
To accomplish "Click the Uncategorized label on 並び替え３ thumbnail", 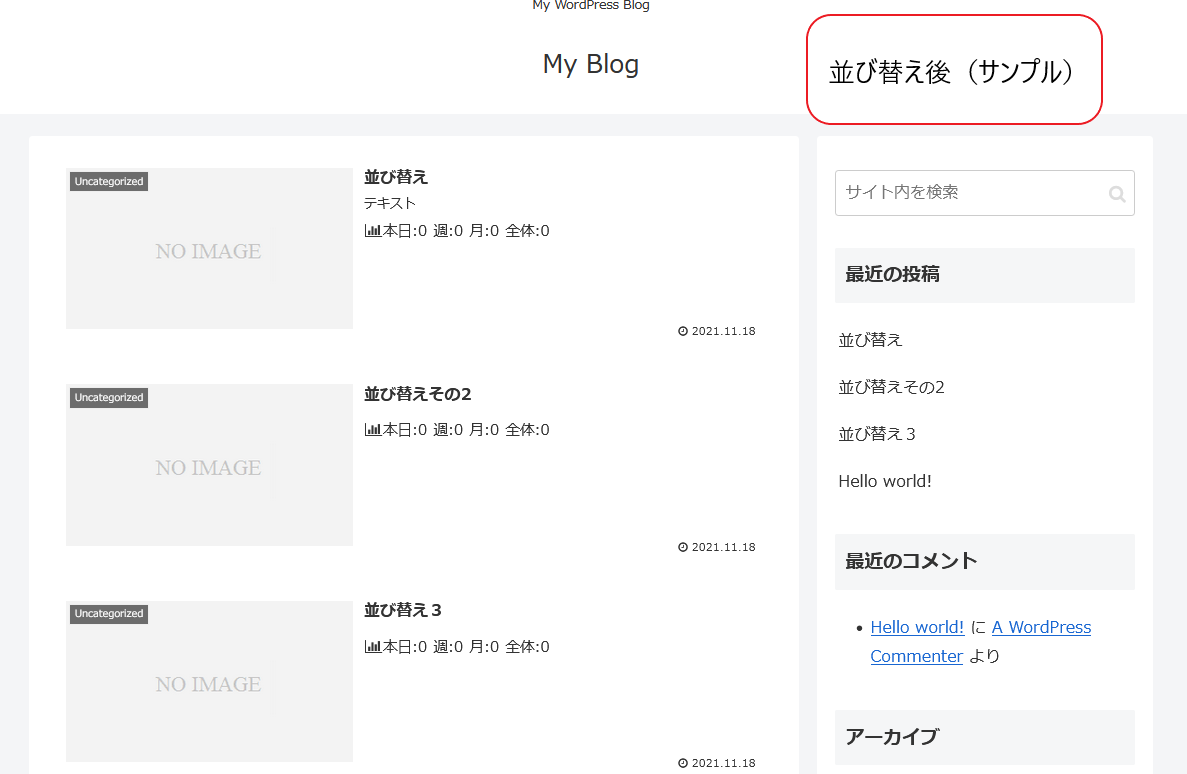I will 109,614.
